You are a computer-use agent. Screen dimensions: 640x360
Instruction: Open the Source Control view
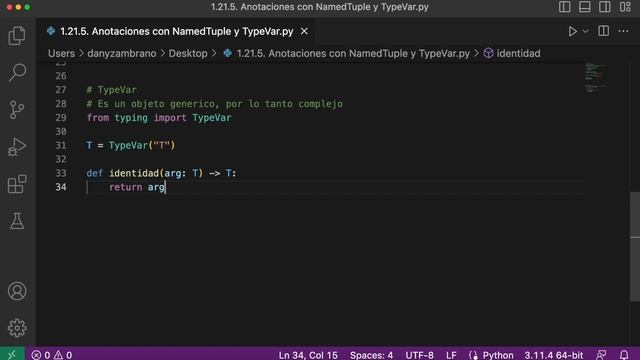(x=17, y=109)
